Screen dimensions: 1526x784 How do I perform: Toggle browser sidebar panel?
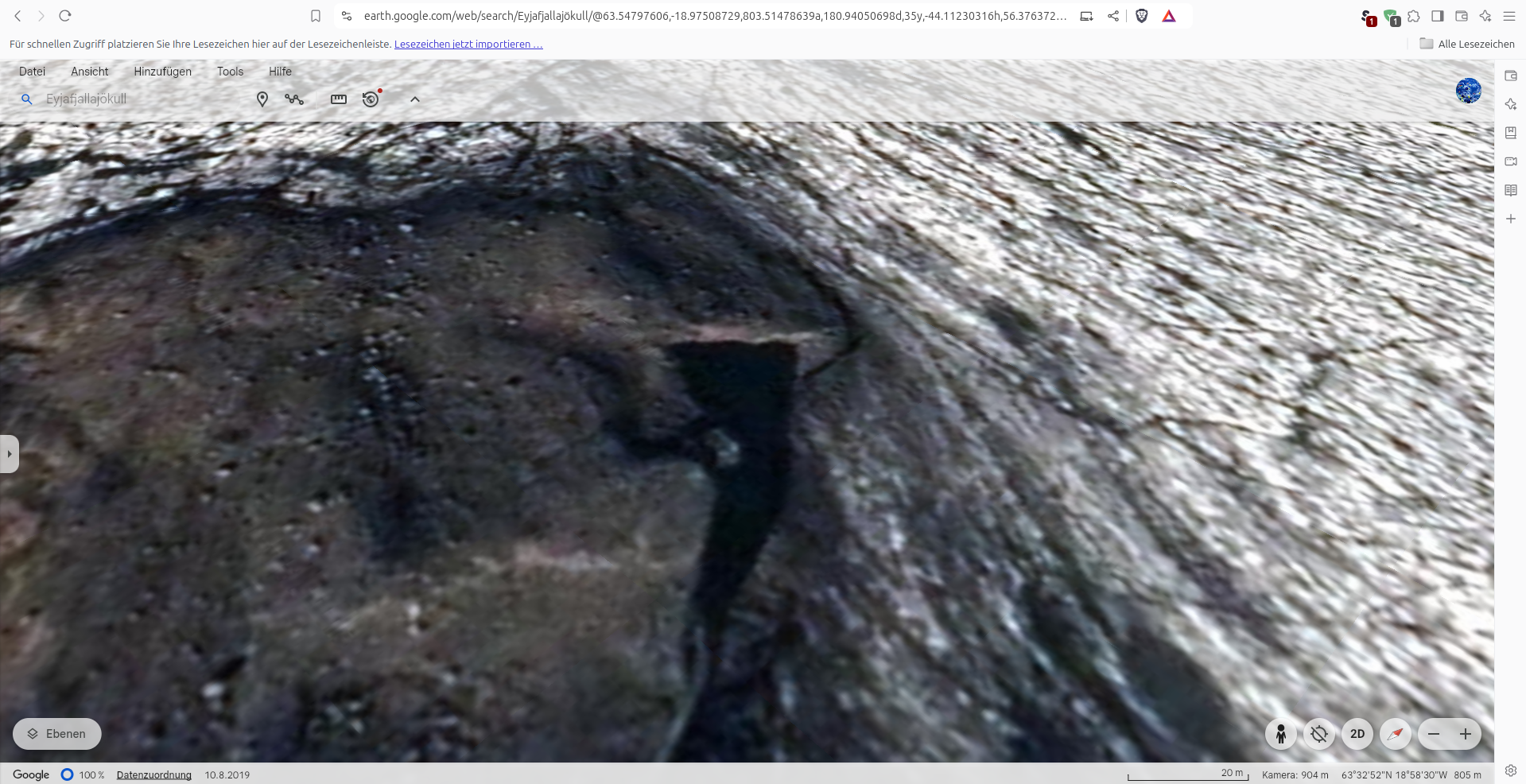pos(1438,16)
